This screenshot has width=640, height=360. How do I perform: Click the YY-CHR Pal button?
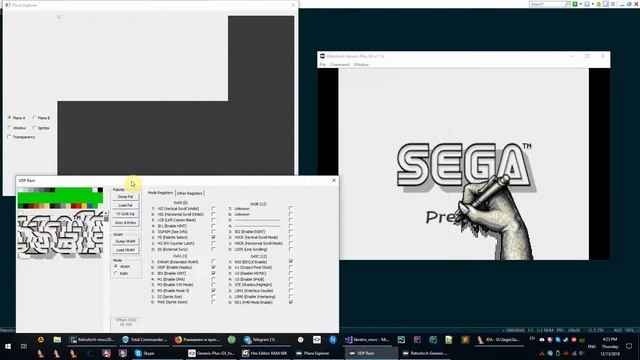[x=125, y=214]
